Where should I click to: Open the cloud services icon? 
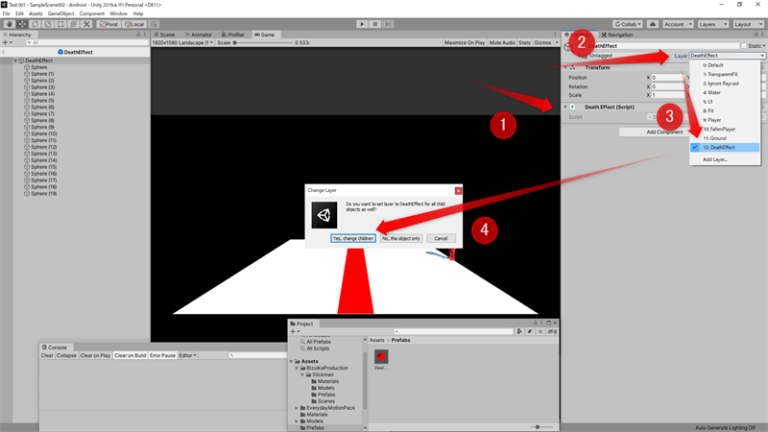click(652, 24)
